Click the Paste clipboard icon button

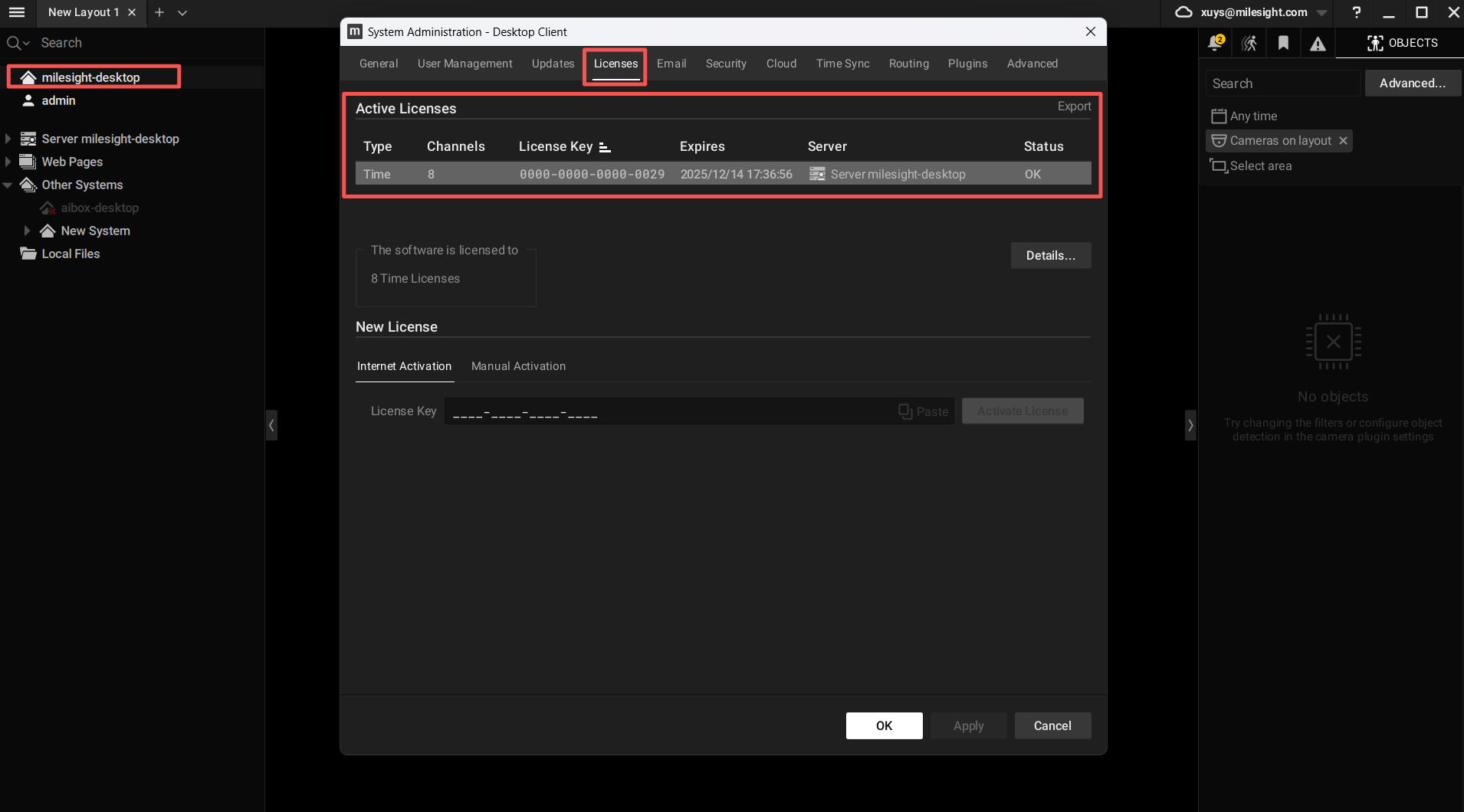[924, 411]
